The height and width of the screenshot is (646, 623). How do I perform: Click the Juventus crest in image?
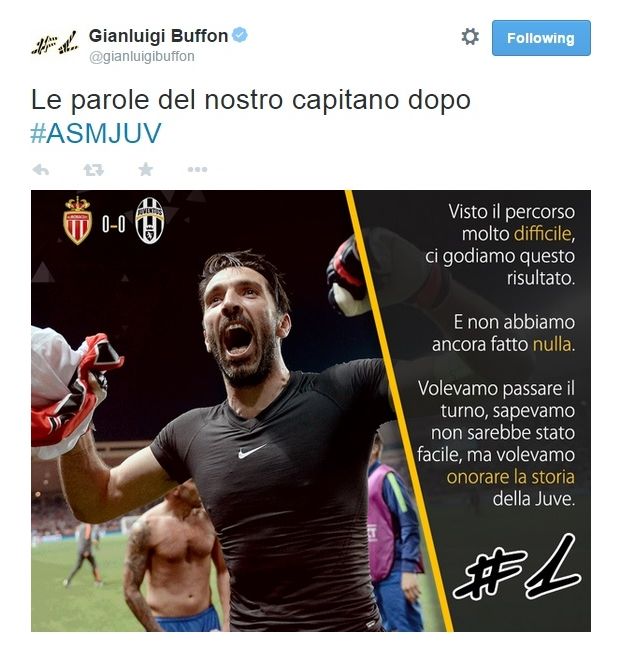click(x=150, y=221)
